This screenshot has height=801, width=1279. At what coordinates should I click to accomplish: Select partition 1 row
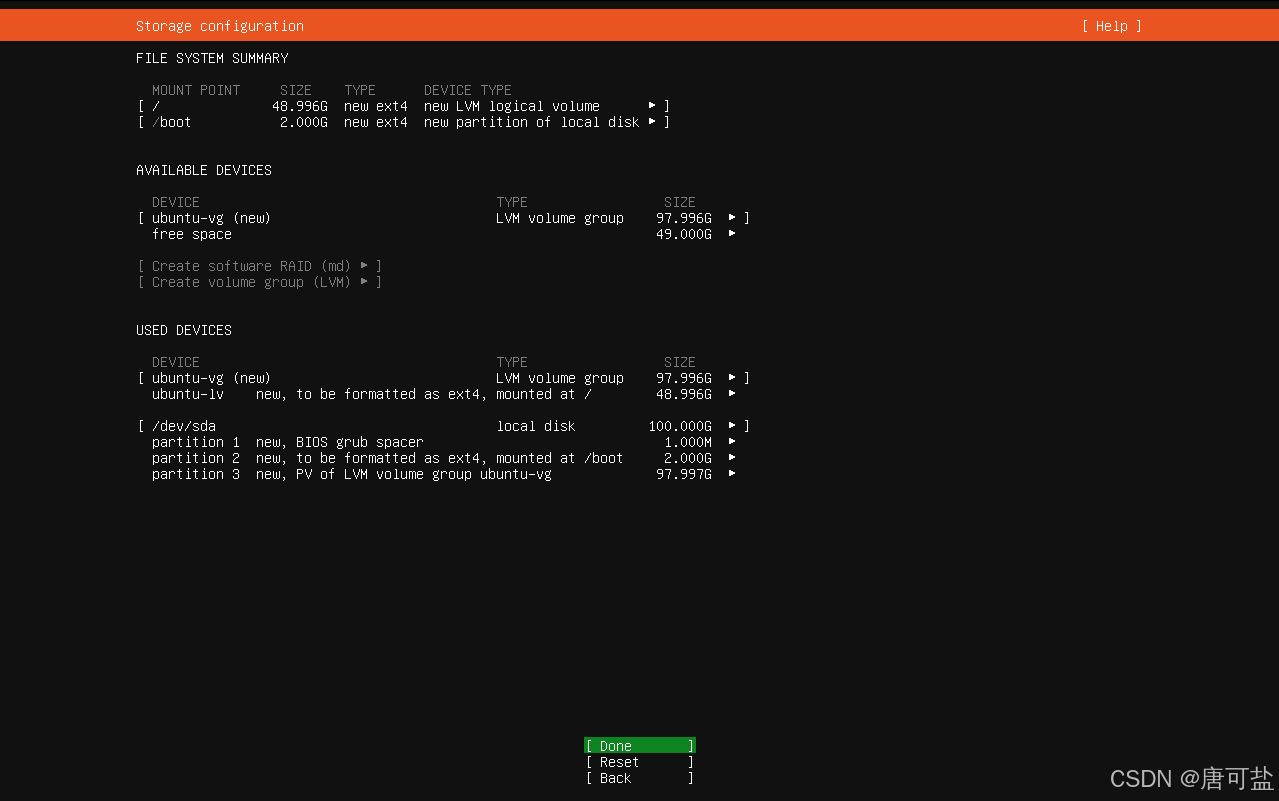[x=444, y=442]
